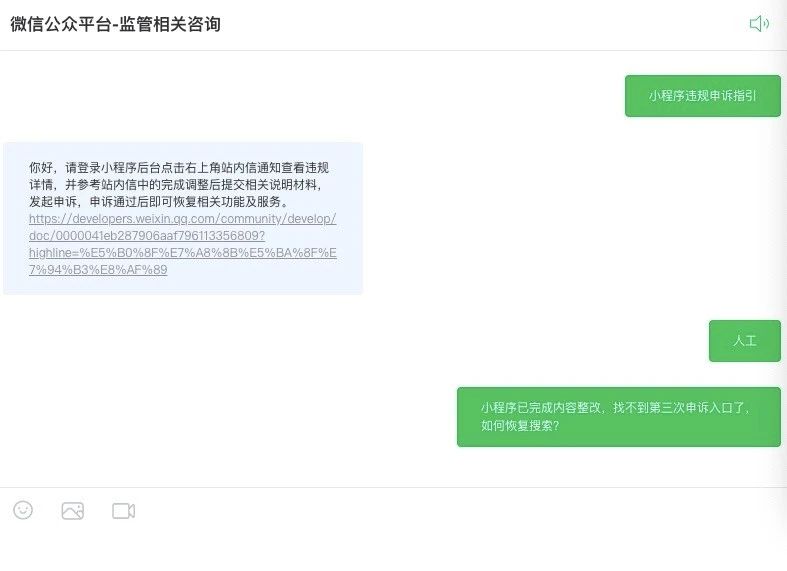Click the 人工 message bubble
The width and height of the screenshot is (787, 571).
click(745, 341)
